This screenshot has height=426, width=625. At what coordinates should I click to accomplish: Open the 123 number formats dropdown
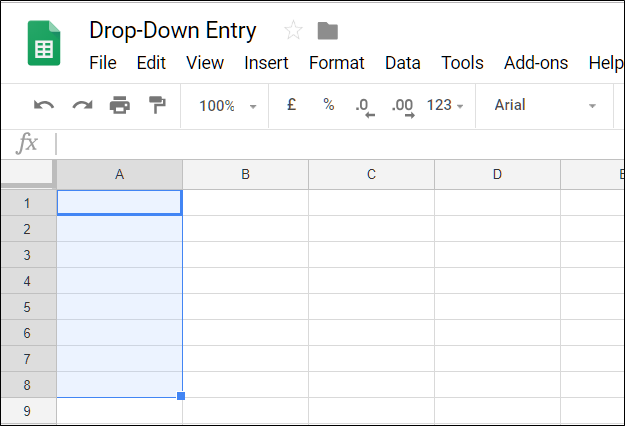(x=445, y=105)
